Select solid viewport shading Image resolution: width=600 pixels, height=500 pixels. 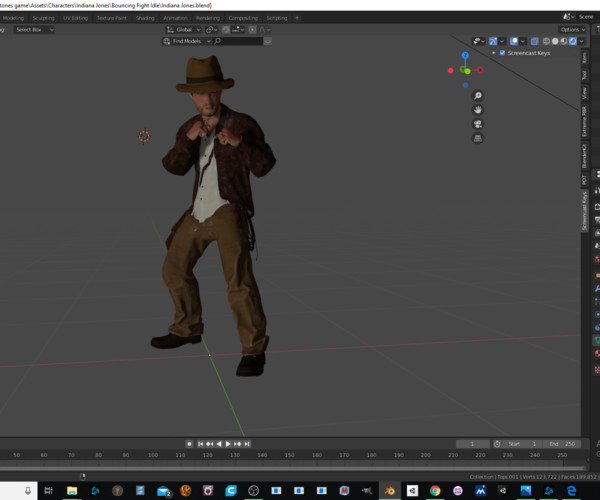click(555, 41)
